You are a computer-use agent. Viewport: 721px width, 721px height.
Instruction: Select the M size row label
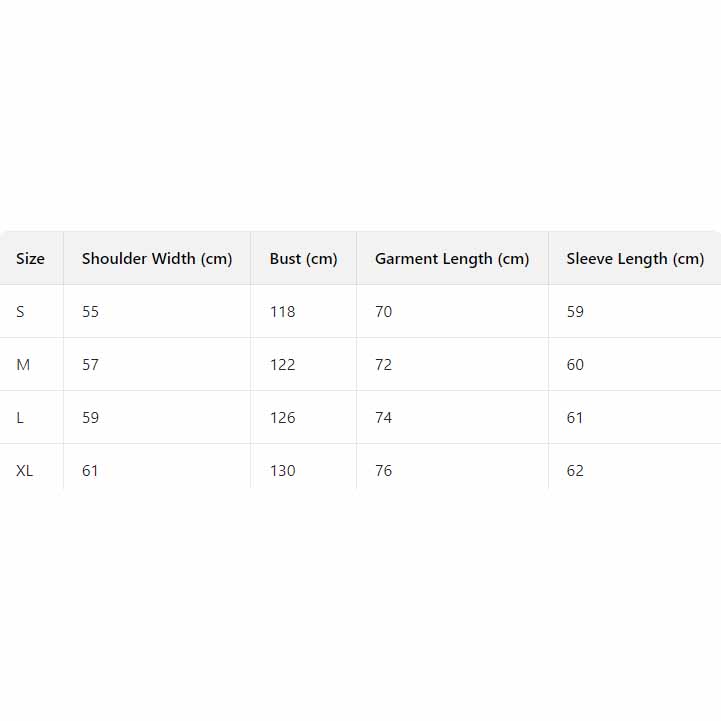coord(23,365)
